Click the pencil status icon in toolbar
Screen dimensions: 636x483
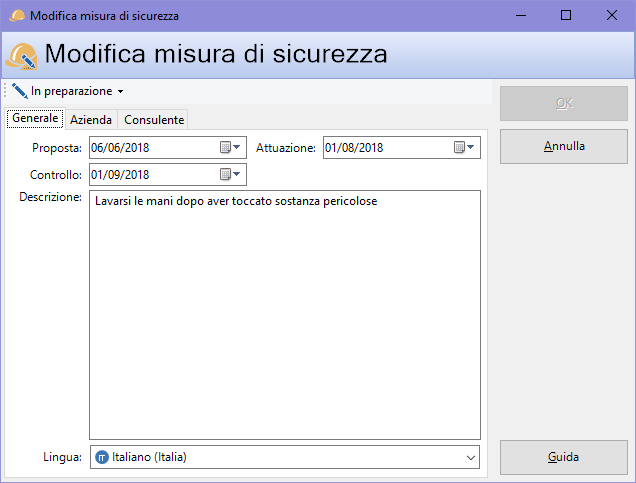pyautogui.click(x=19, y=91)
